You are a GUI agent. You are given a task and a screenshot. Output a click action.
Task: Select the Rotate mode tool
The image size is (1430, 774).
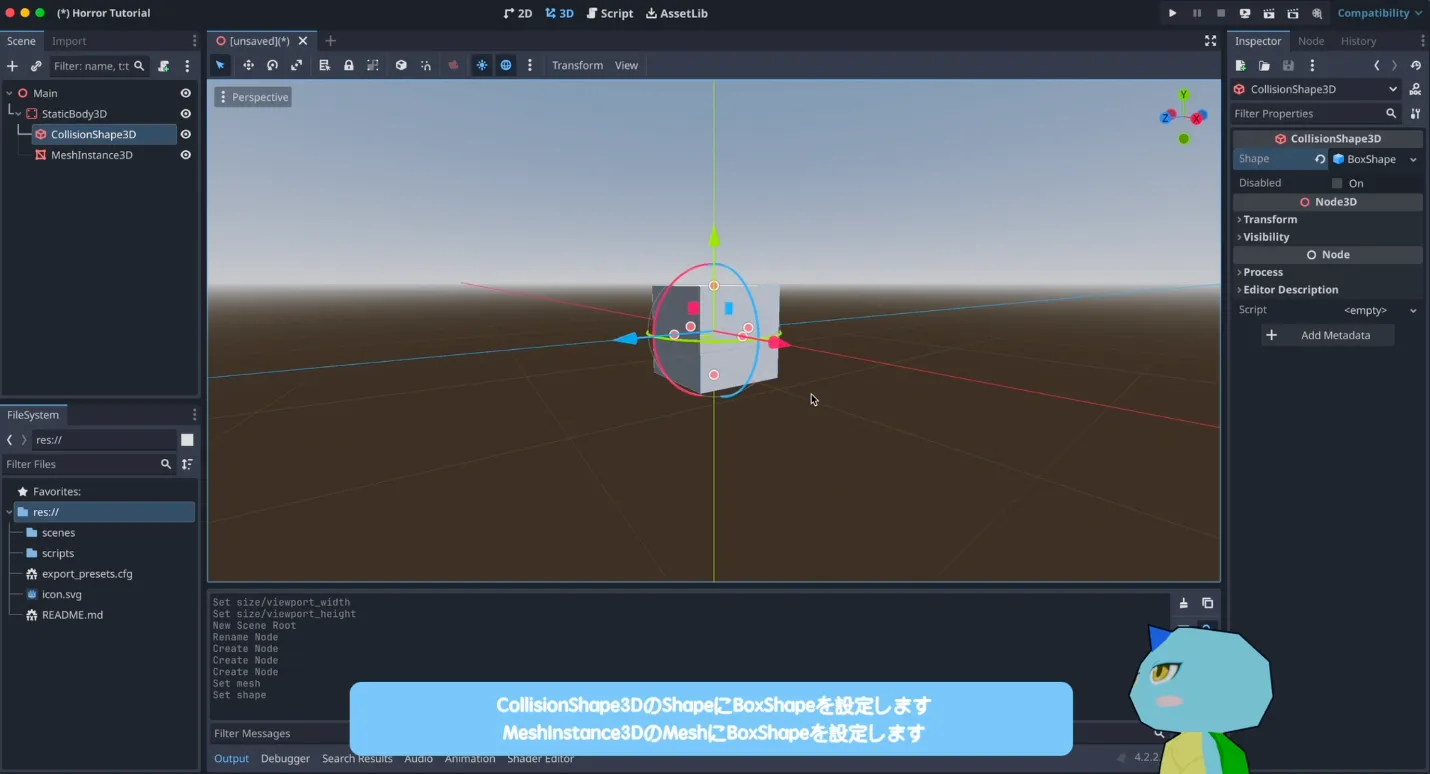click(x=272, y=65)
